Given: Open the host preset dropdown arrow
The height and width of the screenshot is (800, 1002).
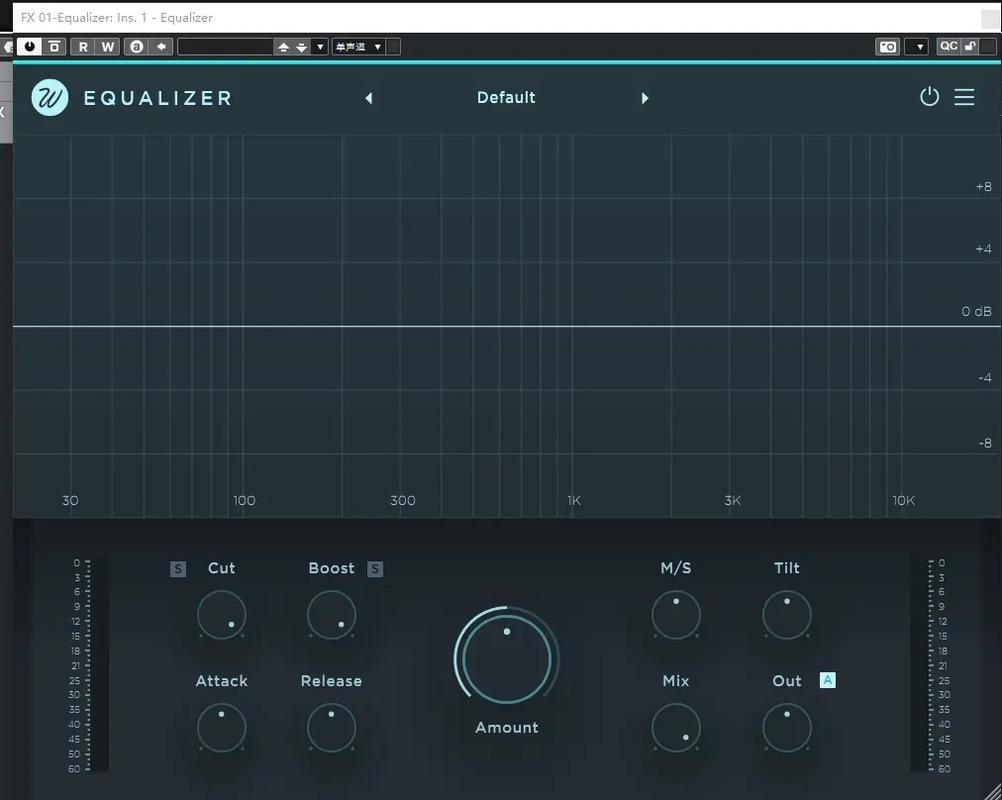Looking at the screenshot, I should tap(320, 47).
